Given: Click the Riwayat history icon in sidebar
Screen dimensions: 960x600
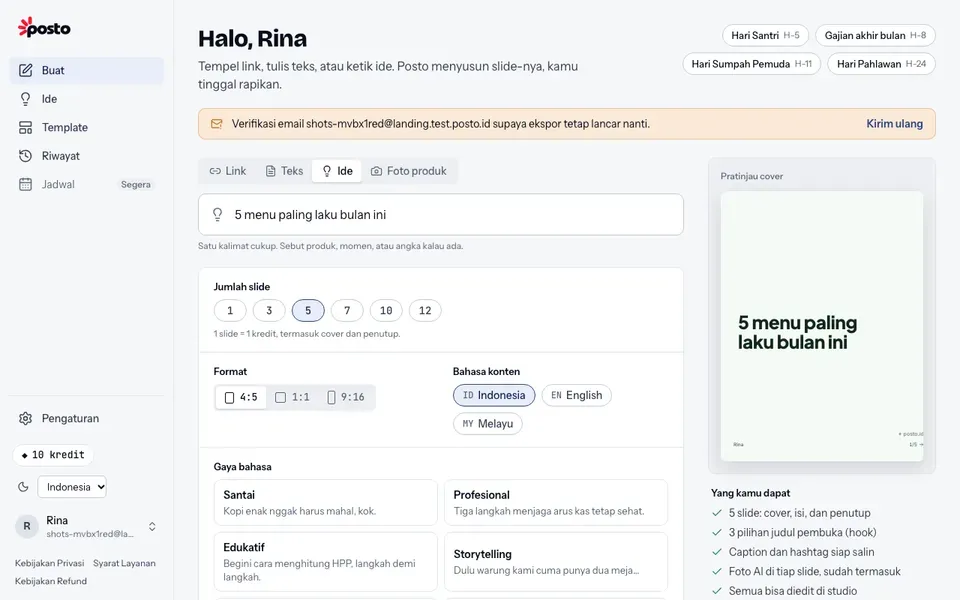Looking at the screenshot, I should click(25, 156).
